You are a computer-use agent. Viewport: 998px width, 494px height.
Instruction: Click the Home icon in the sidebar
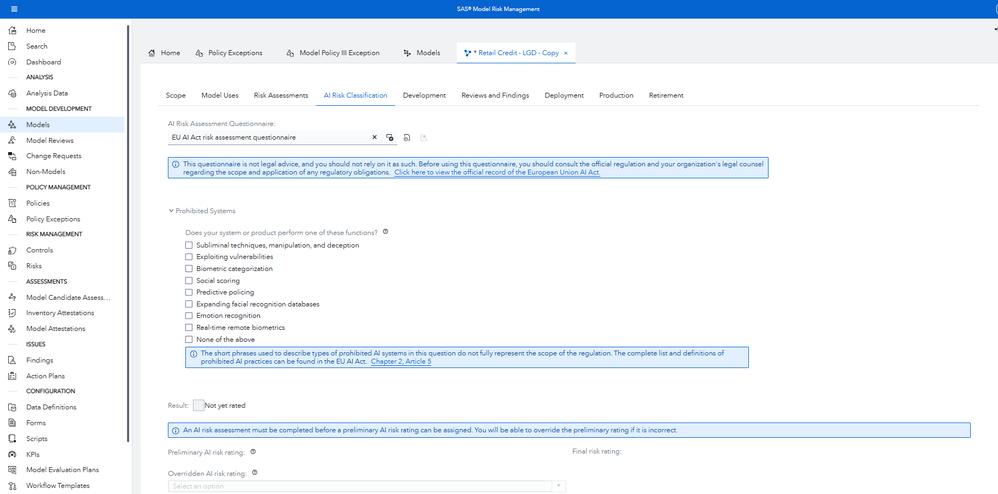point(11,31)
